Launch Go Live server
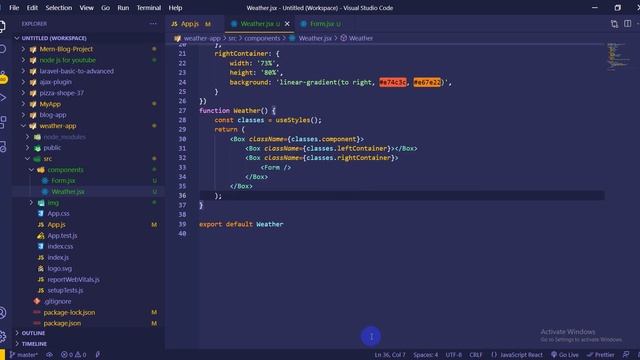Viewport: 640px width, 360px height. (x=564, y=355)
